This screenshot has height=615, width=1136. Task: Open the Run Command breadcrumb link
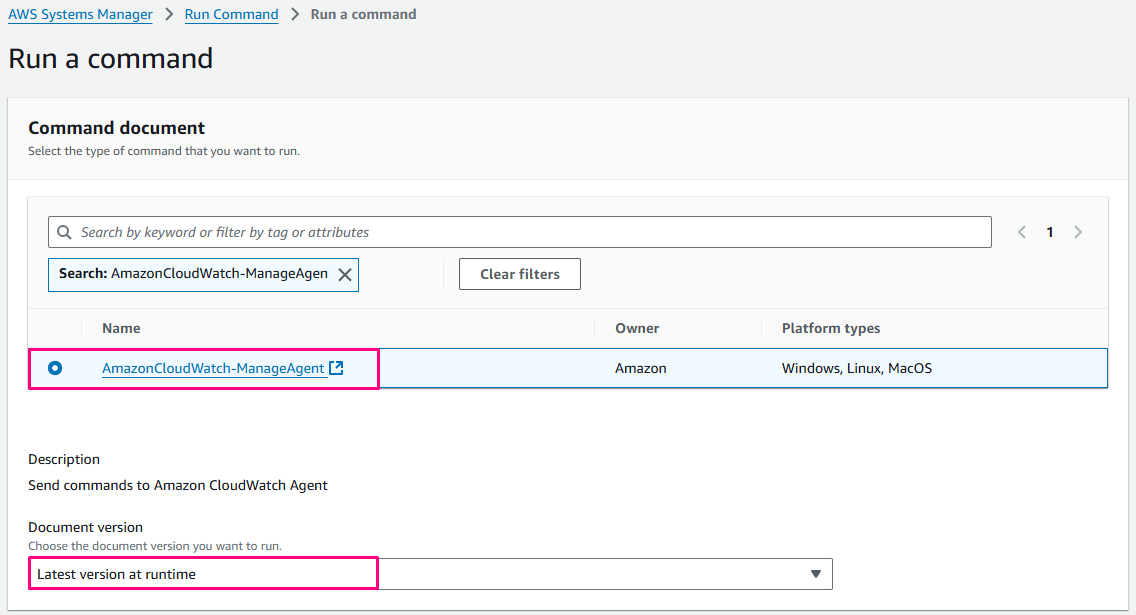(231, 14)
